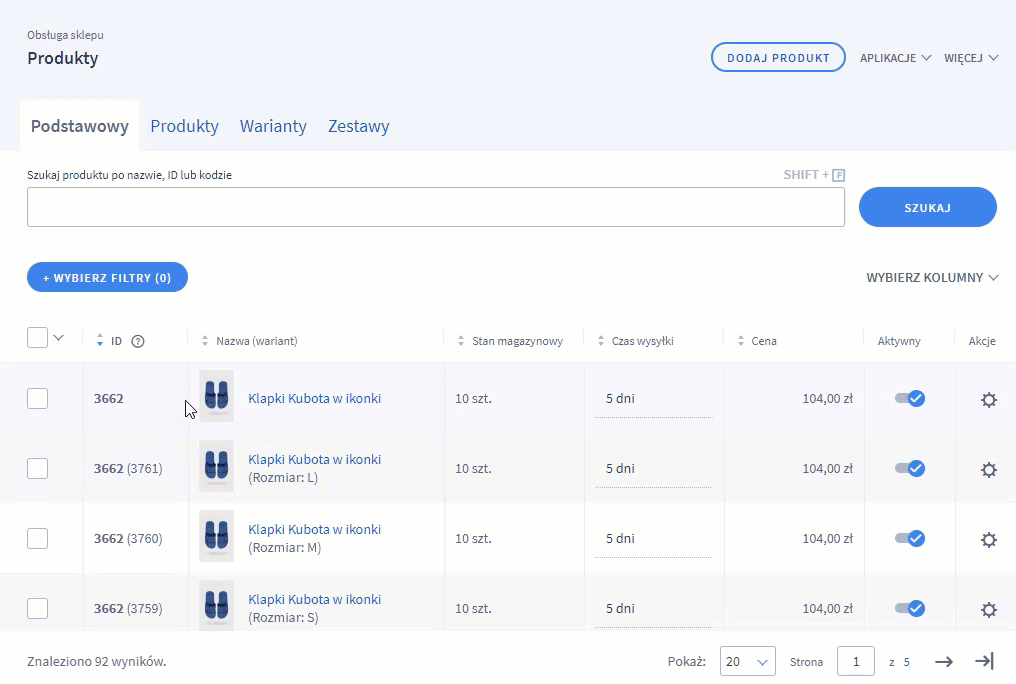
Task: Click the SZUKAJ button
Action: tap(928, 207)
